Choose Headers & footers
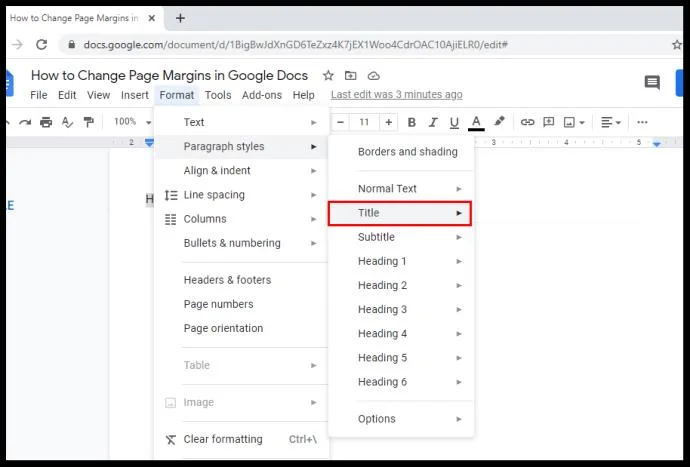This screenshot has width=690, height=467. [242, 280]
